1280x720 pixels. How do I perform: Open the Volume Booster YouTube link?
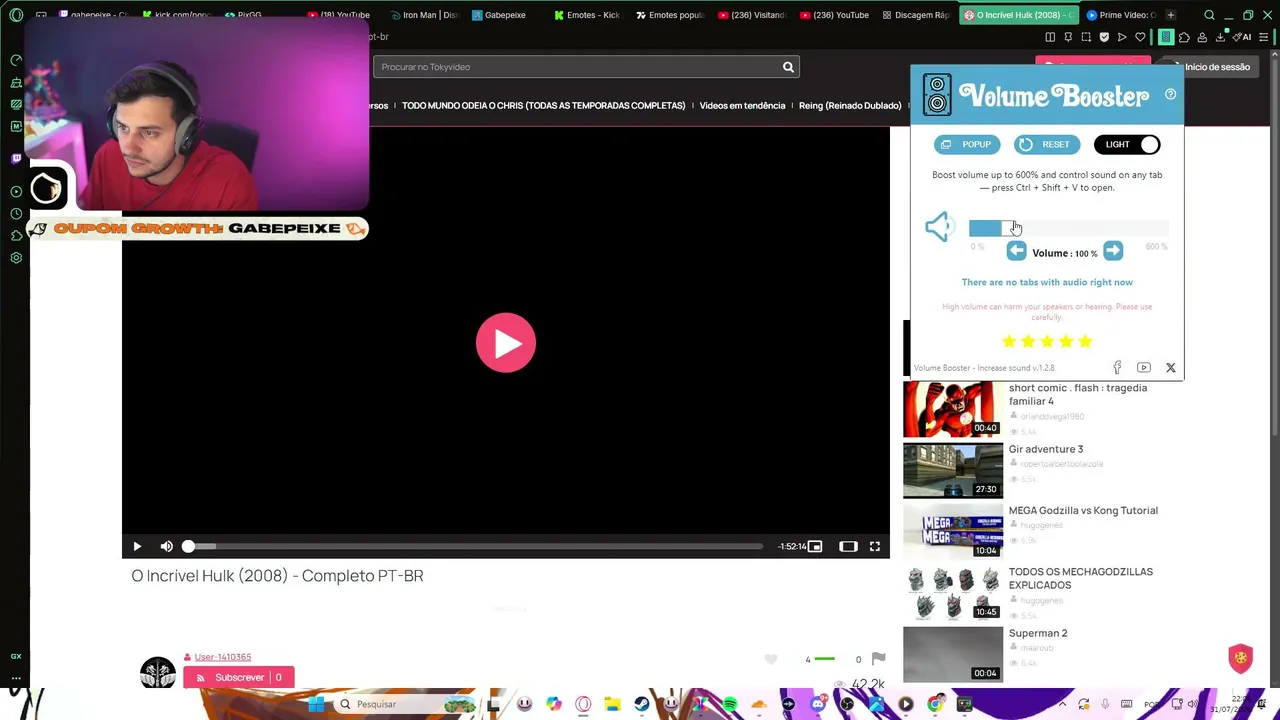tap(1144, 368)
